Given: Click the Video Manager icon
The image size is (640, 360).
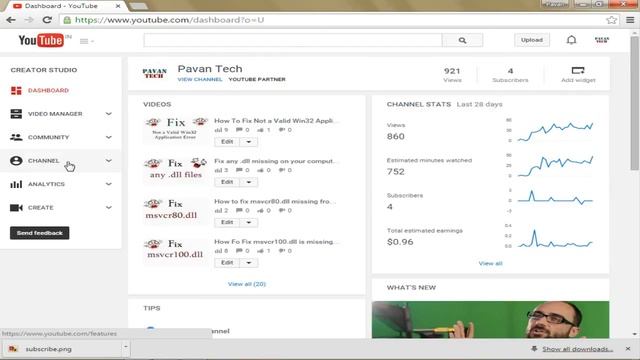Looking at the screenshot, I should click(x=16, y=114).
